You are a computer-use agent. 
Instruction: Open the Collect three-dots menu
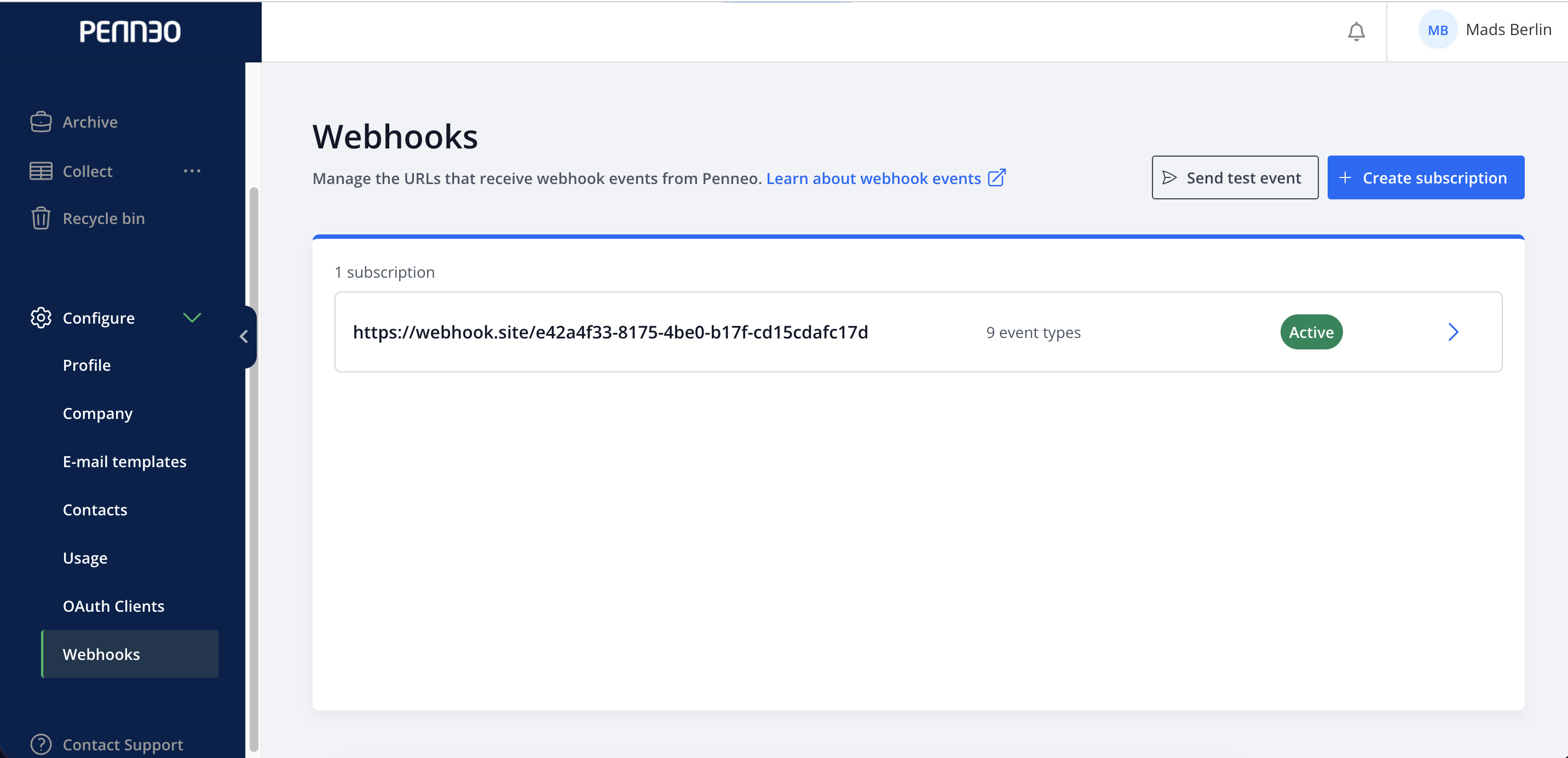192,171
